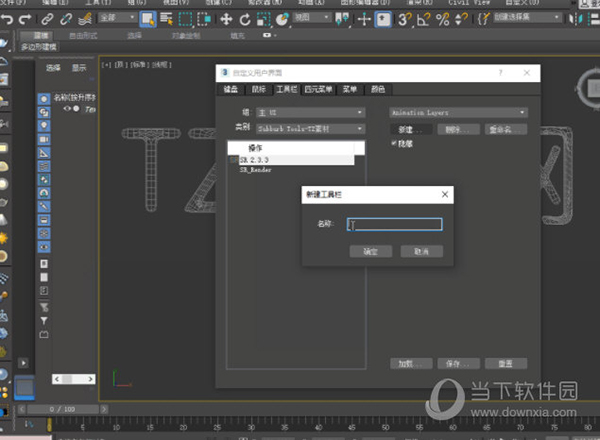Toggle the Keyboard Shortcut Override icon

tap(383, 19)
